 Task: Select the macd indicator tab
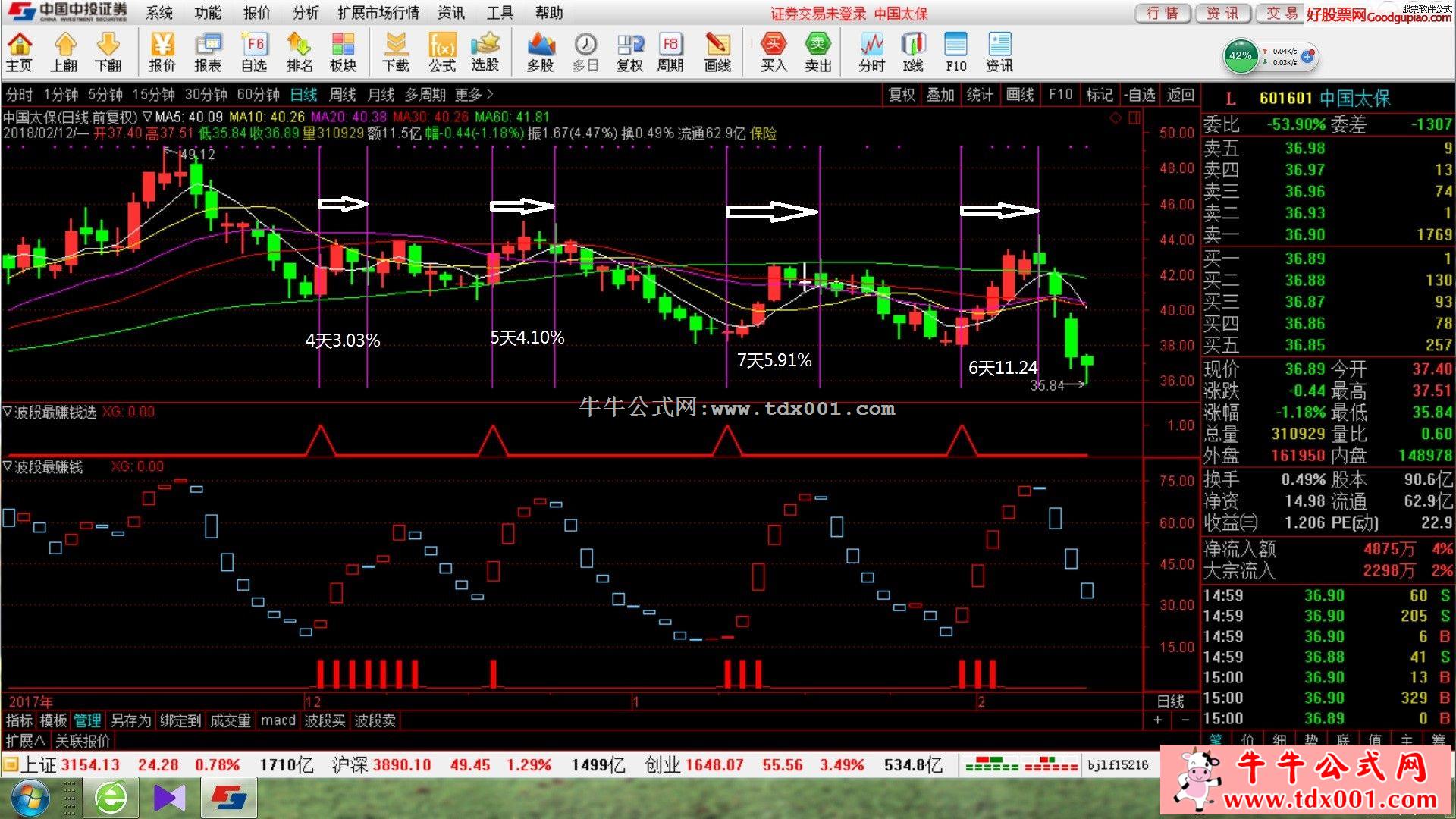click(278, 720)
